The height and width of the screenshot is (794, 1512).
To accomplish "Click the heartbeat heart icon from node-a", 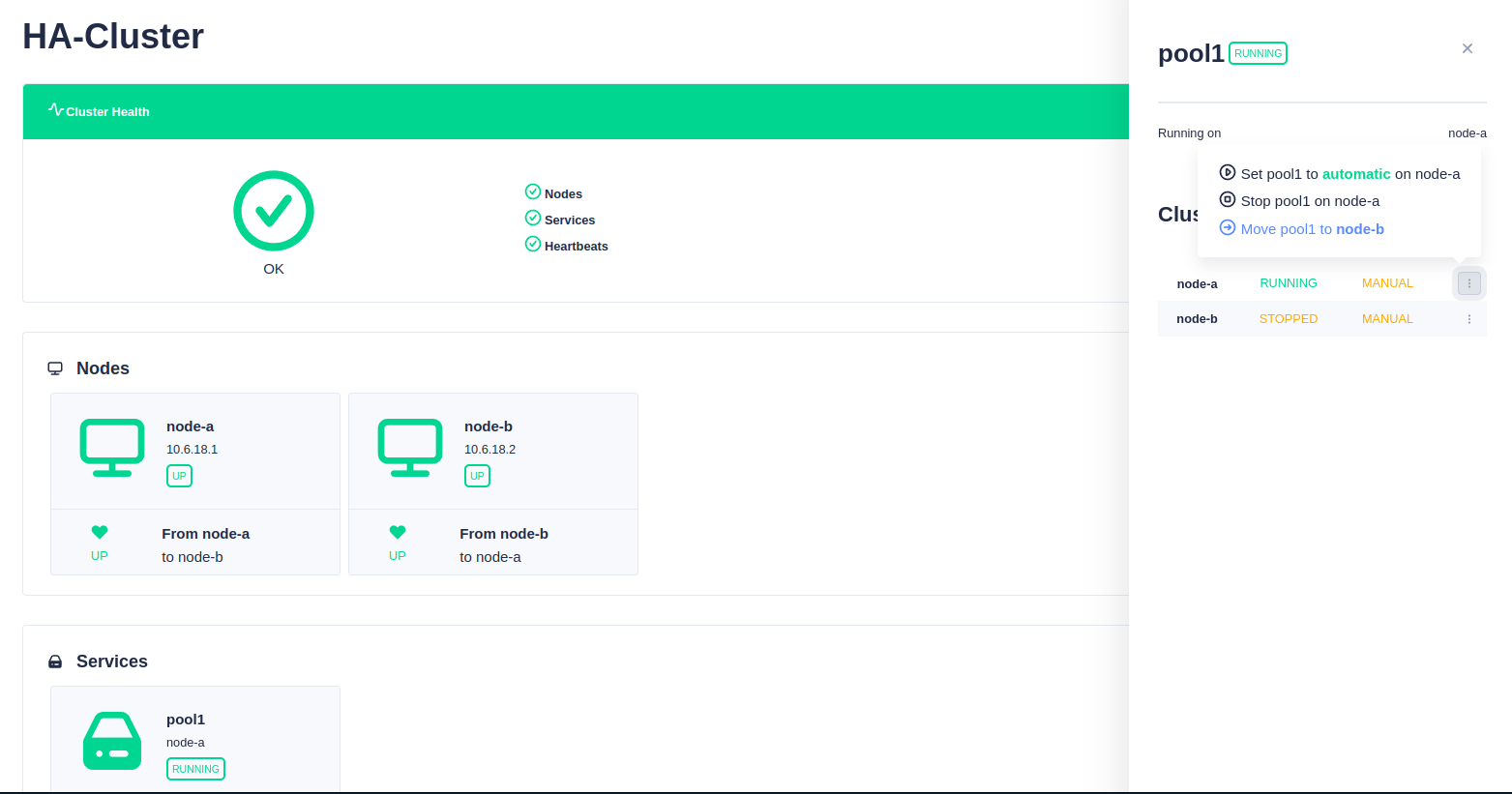I will [x=100, y=532].
